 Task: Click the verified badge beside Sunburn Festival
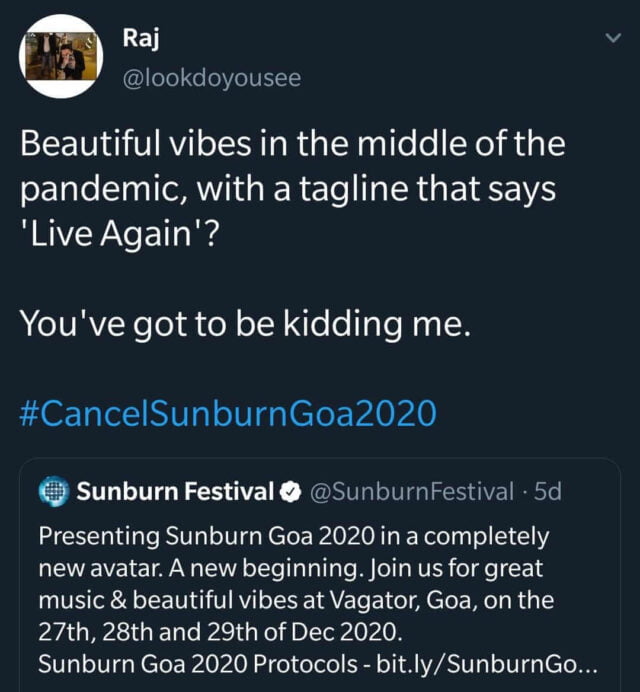tap(290, 491)
